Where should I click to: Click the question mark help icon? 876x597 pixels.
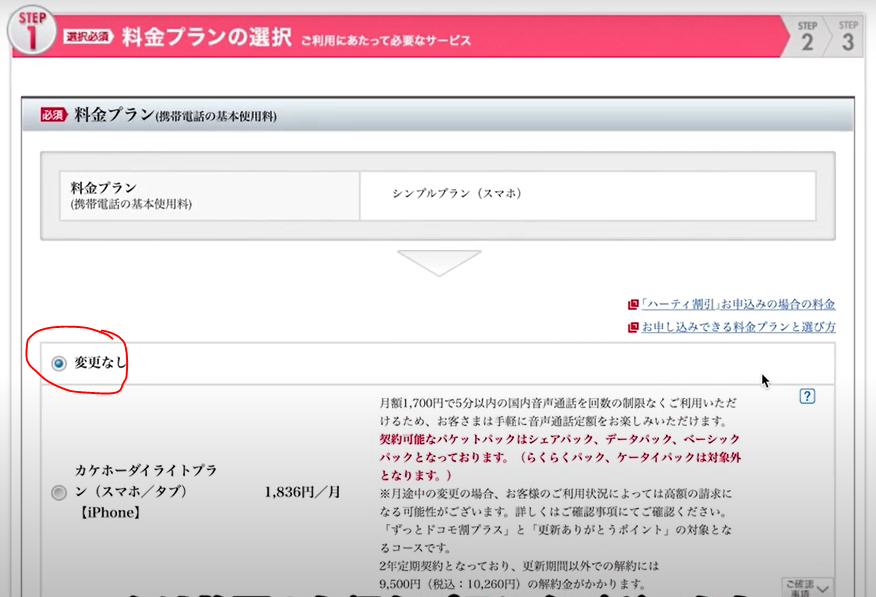808,396
